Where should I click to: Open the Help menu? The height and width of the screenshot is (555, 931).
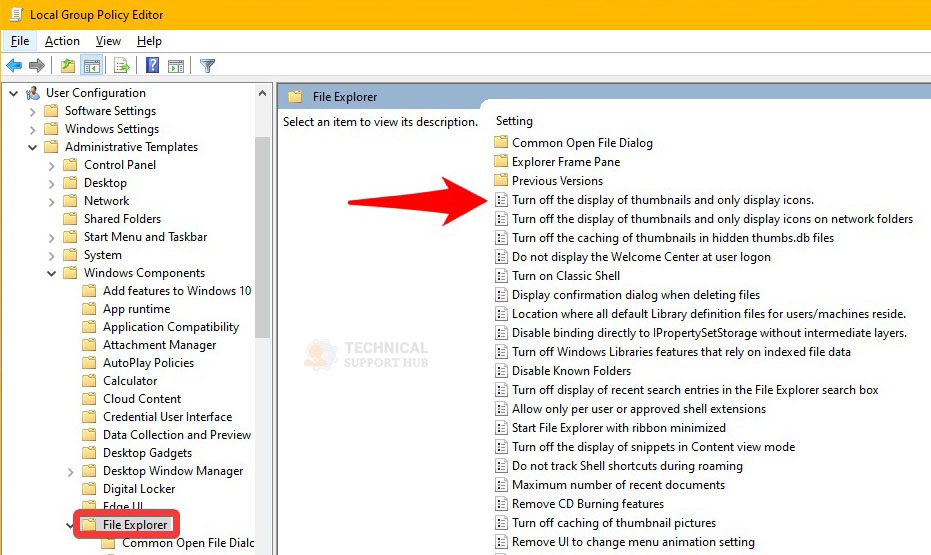click(x=149, y=41)
